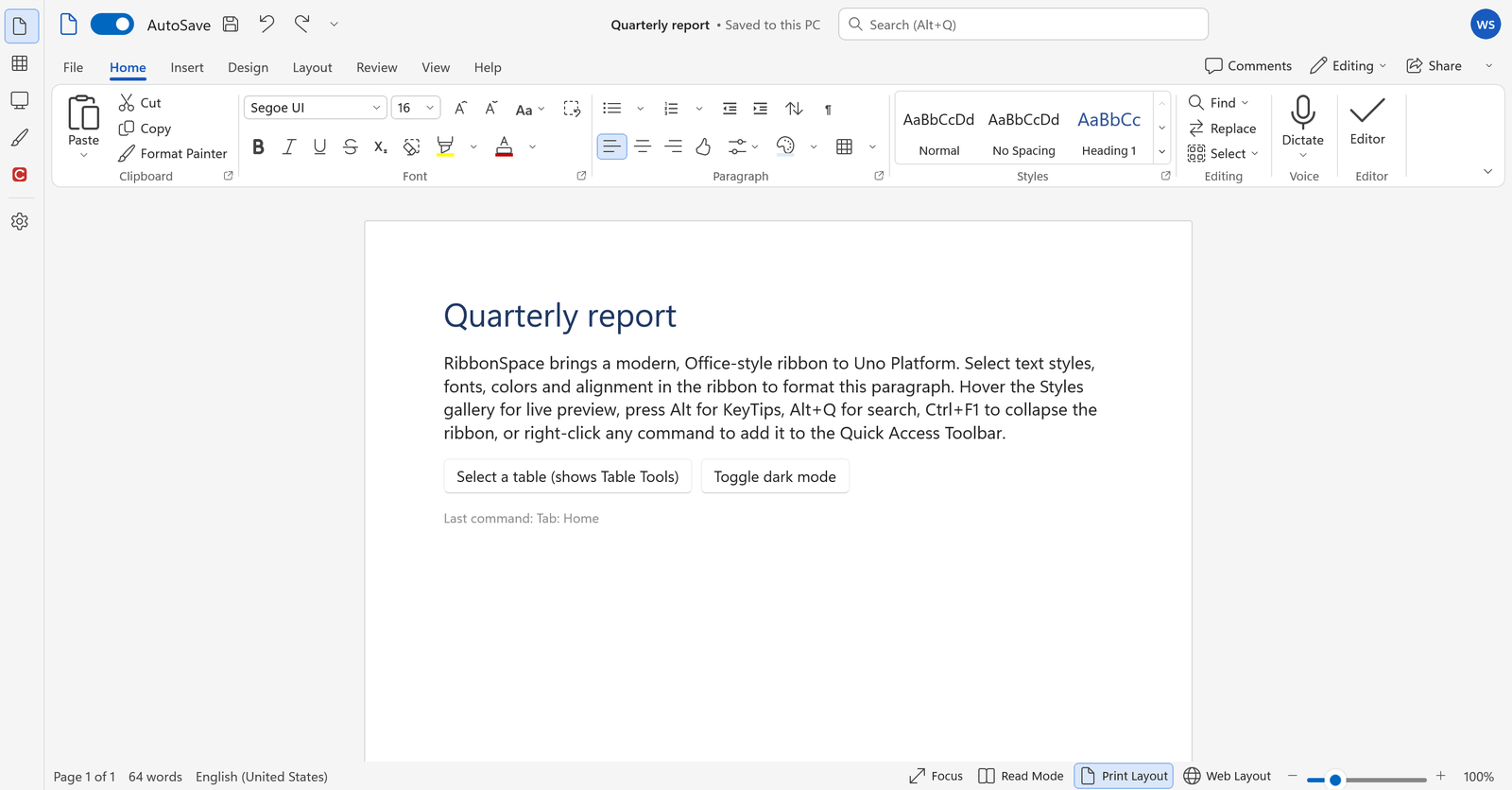Image resolution: width=1512 pixels, height=790 pixels.
Task: Click the italic formatting icon
Action: (x=289, y=146)
